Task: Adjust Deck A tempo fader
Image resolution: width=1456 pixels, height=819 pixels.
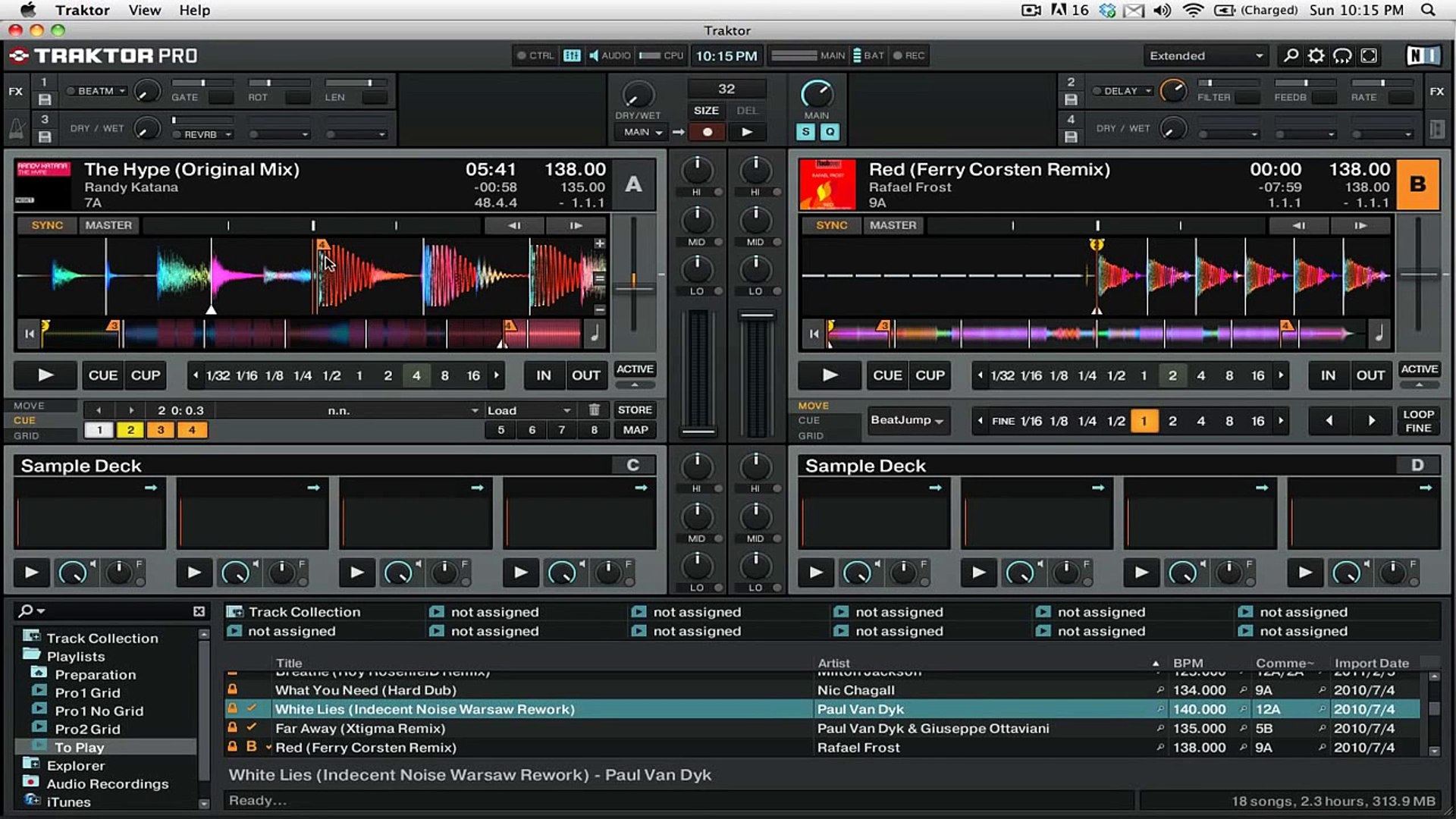Action: [x=633, y=289]
